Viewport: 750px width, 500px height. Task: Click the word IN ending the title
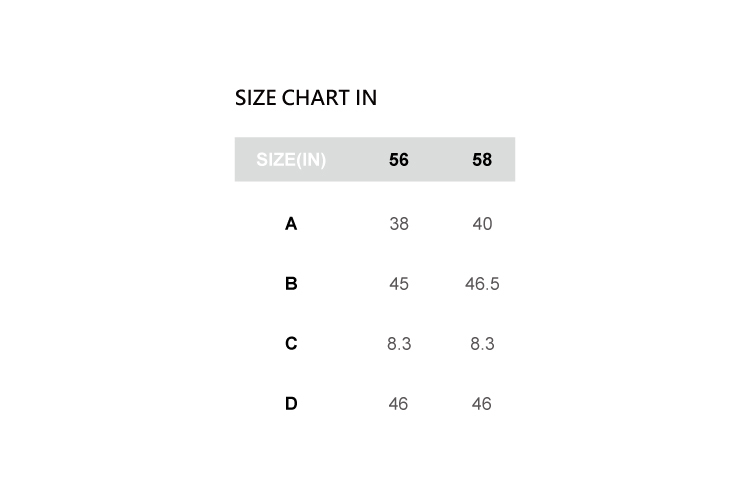[366, 98]
